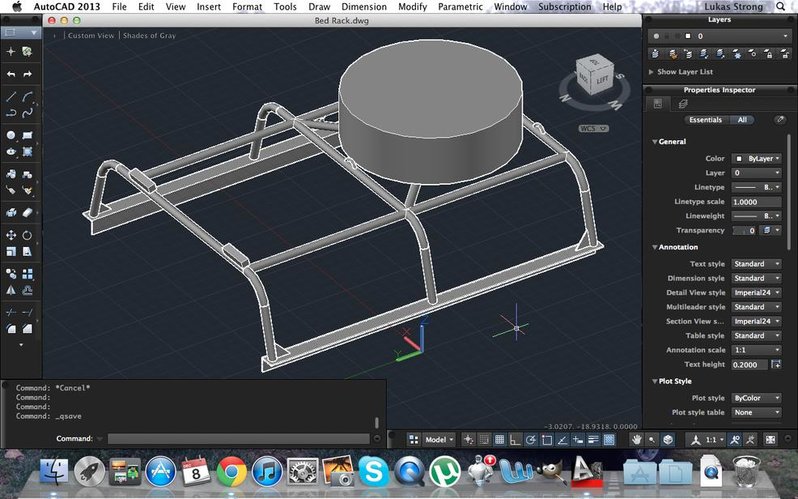The height and width of the screenshot is (499, 798).
Task: Open the Parametric menu
Action: (x=460, y=7)
